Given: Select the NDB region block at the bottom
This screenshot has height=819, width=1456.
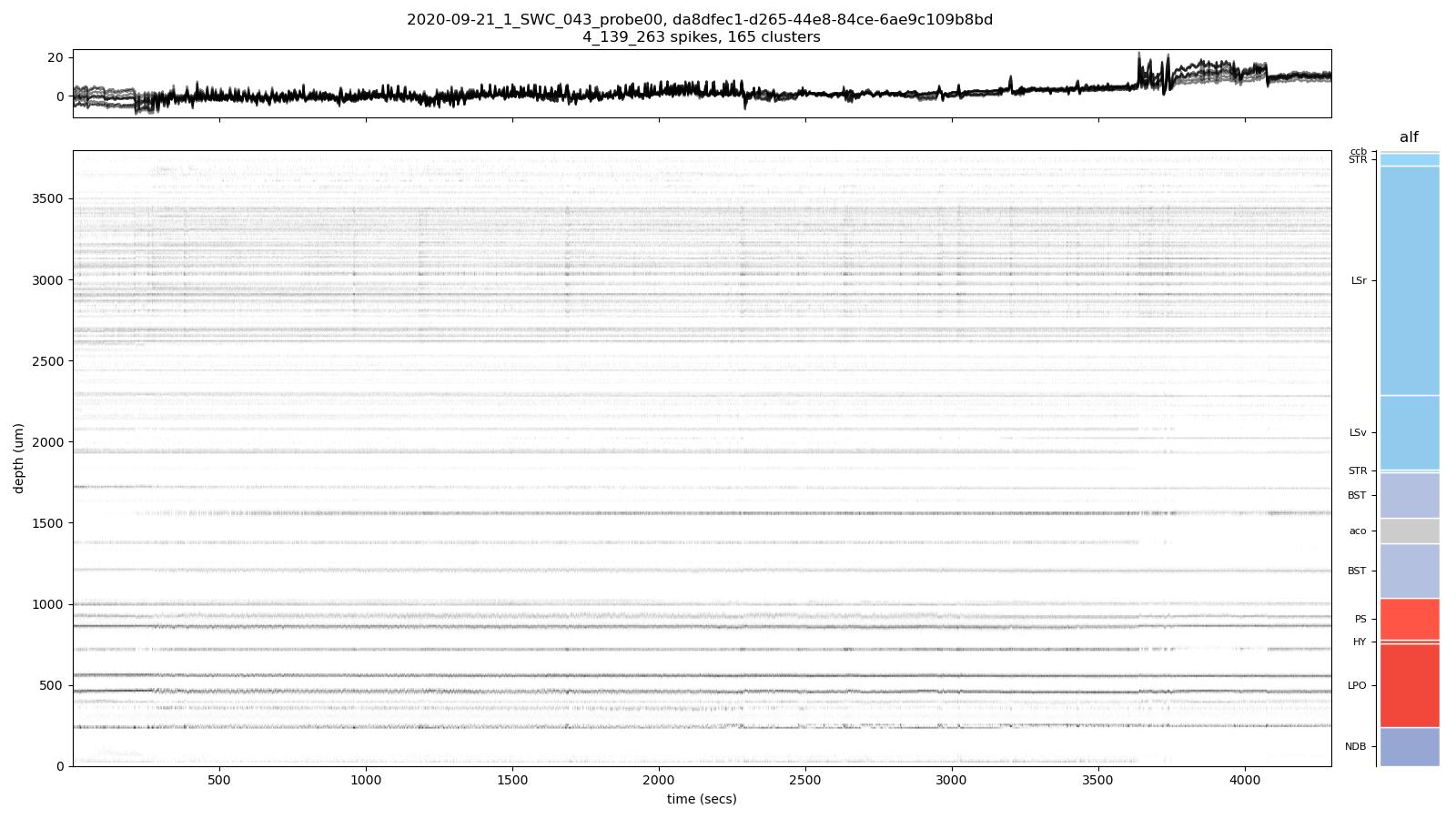Looking at the screenshot, I should (1409, 746).
